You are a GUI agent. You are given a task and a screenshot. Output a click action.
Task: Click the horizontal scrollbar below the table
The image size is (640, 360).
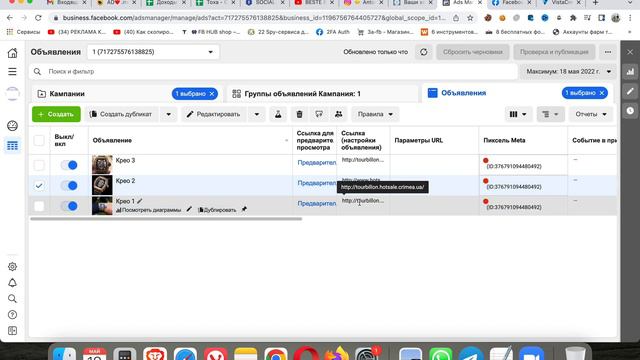[166, 219]
